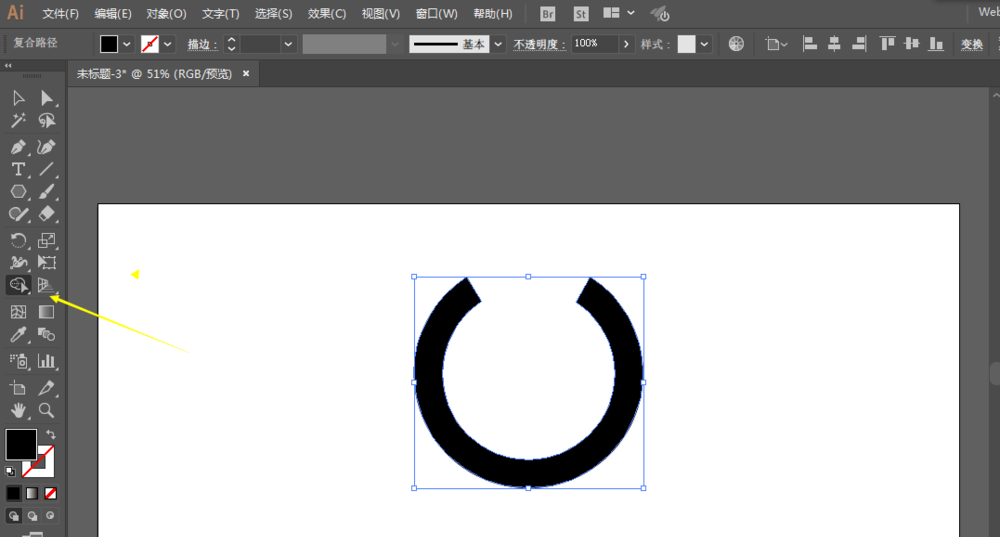The width and height of the screenshot is (1000, 537).
Task: Open the Recolor Artwork wheel icon
Action: tap(736, 43)
